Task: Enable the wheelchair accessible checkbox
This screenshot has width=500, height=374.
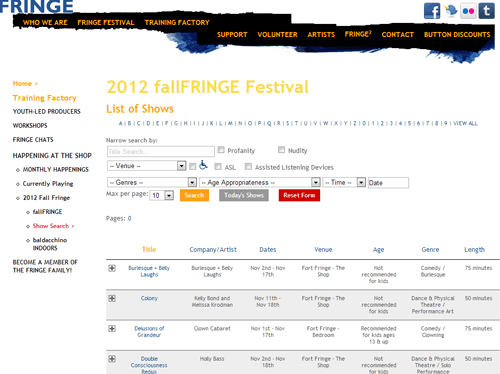Action: 192,166
